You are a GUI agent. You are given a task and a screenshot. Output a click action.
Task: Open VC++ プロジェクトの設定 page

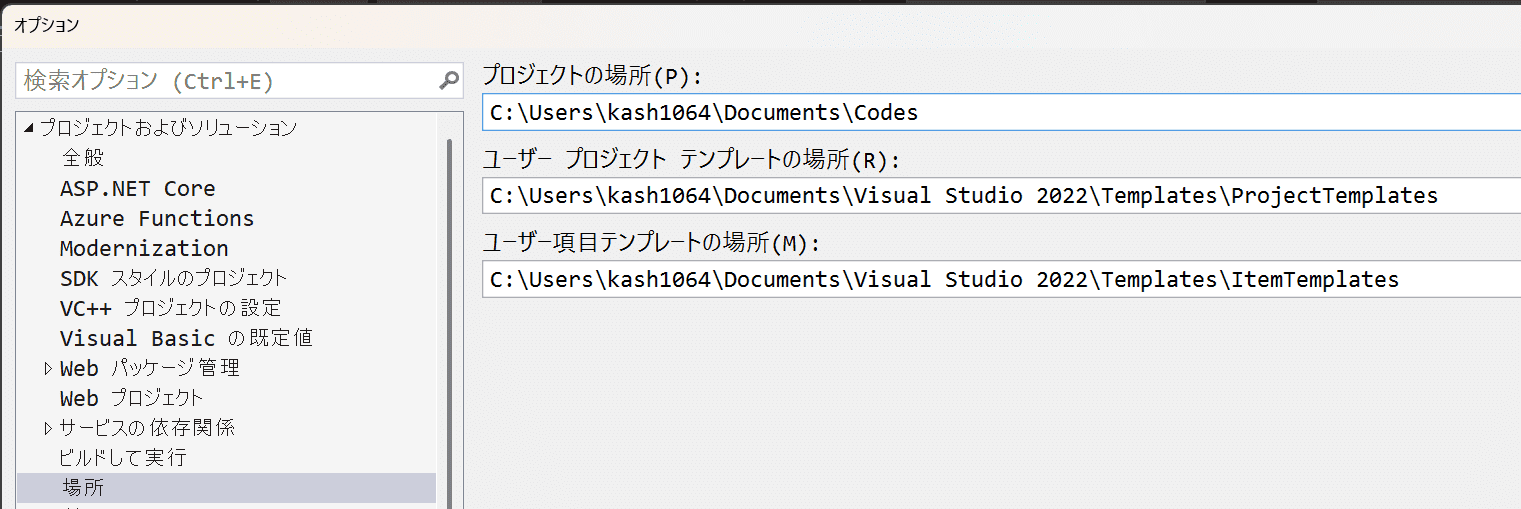pos(170,308)
